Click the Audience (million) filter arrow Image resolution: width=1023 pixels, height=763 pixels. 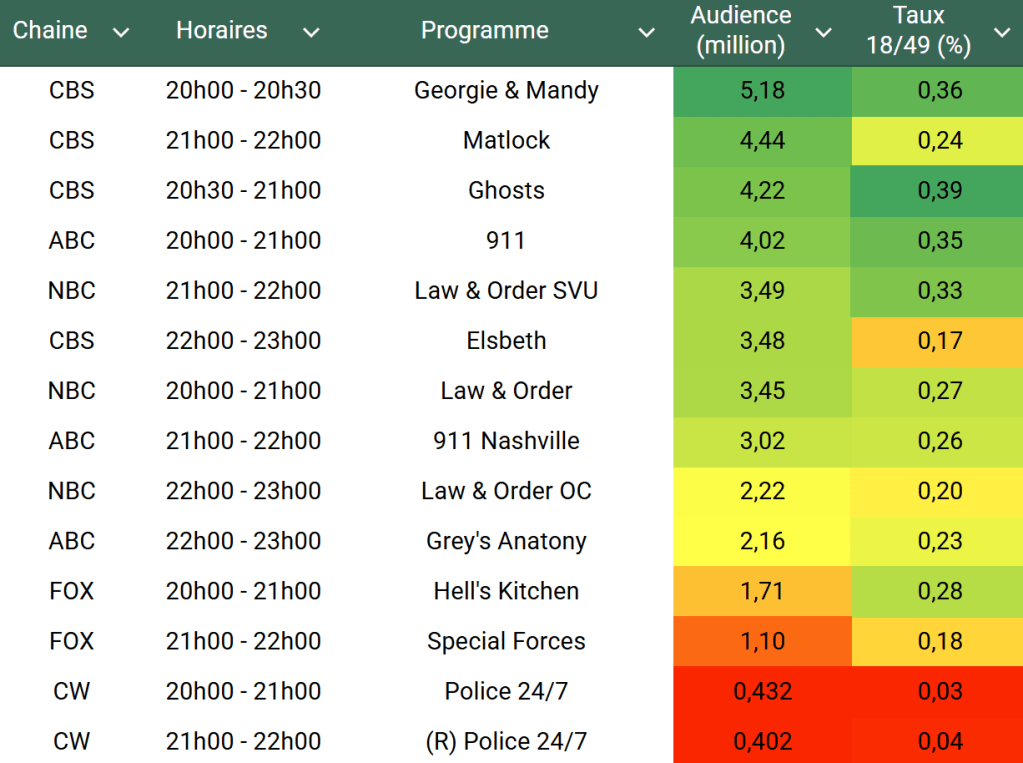[823, 33]
